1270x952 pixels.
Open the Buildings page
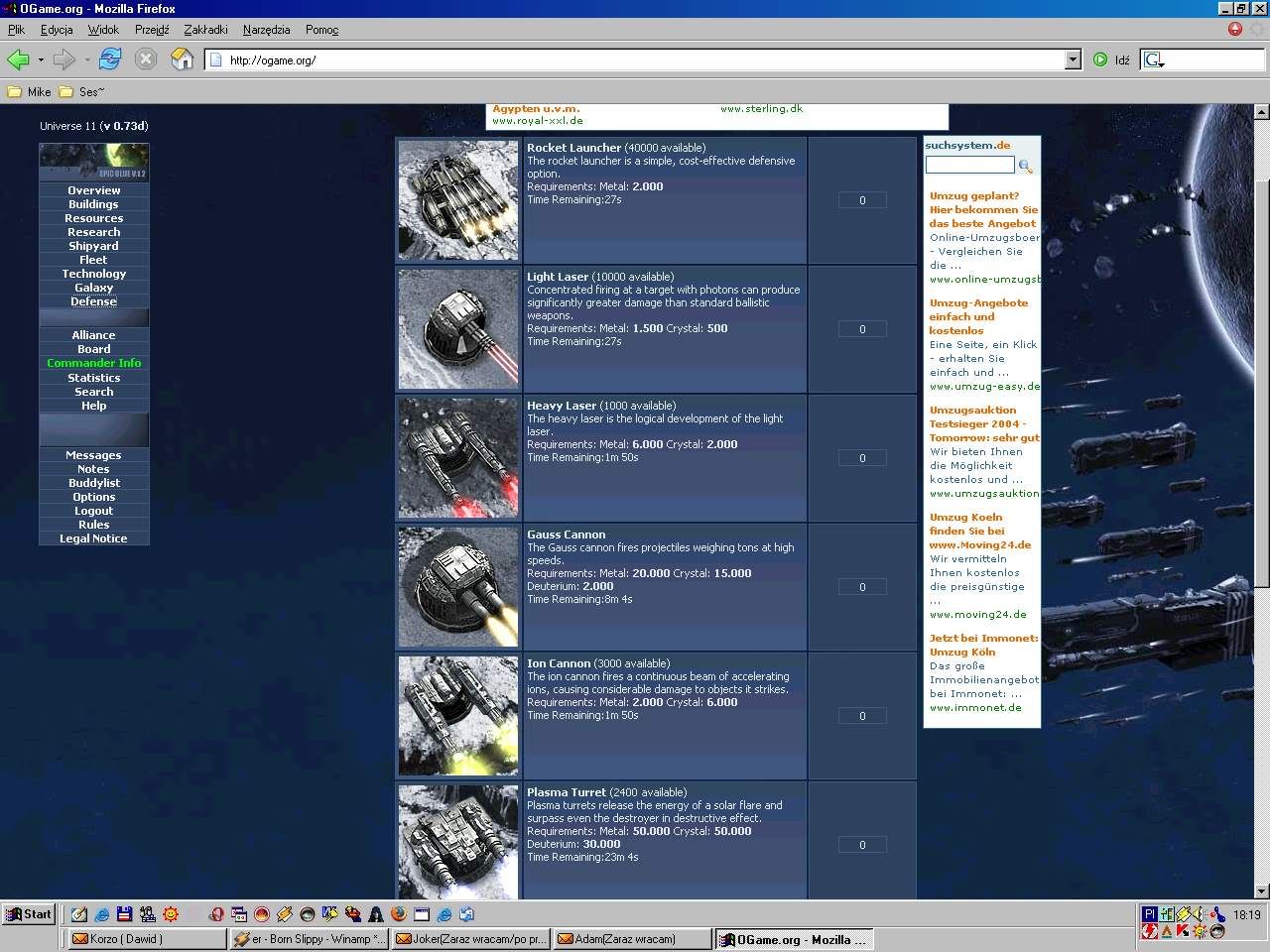point(94,204)
